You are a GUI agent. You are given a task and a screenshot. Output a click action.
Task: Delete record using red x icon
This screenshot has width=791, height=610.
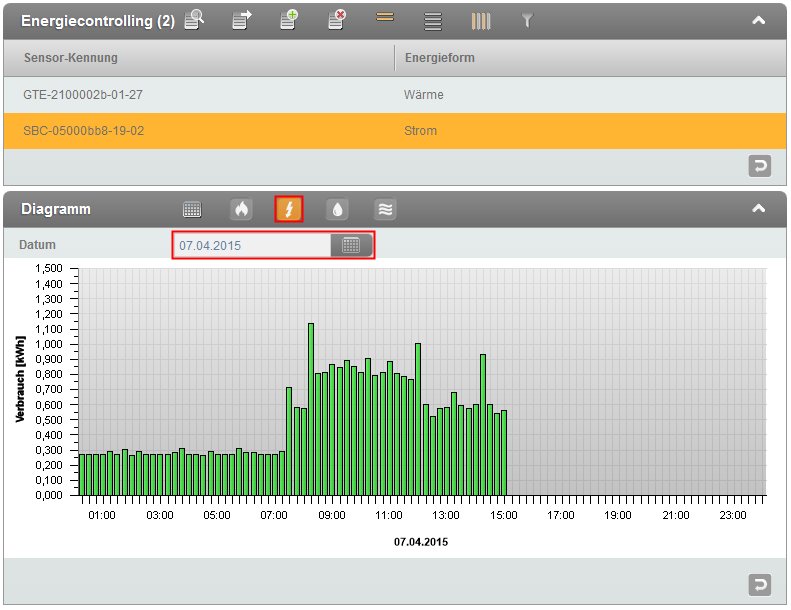pyautogui.click(x=337, y=20)
